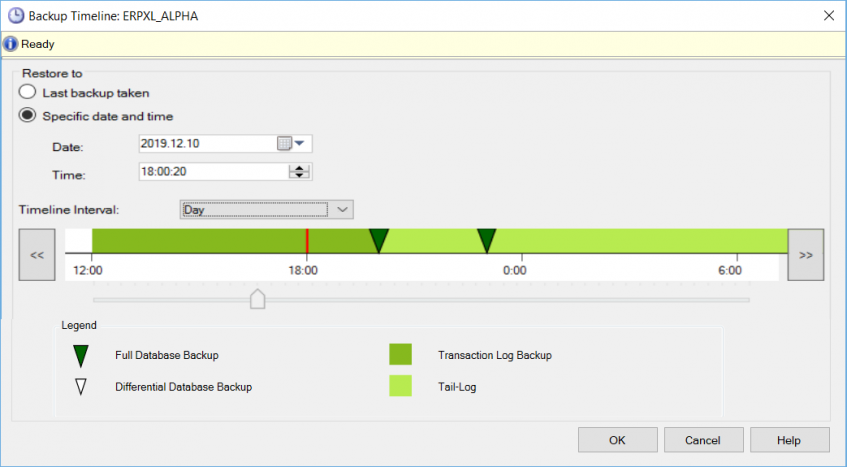Image resolution: width=847 pixels, height=467 pixels.
Task: Click the Ready status info icon
Action: pyautogui.click(x=11, y=44)
